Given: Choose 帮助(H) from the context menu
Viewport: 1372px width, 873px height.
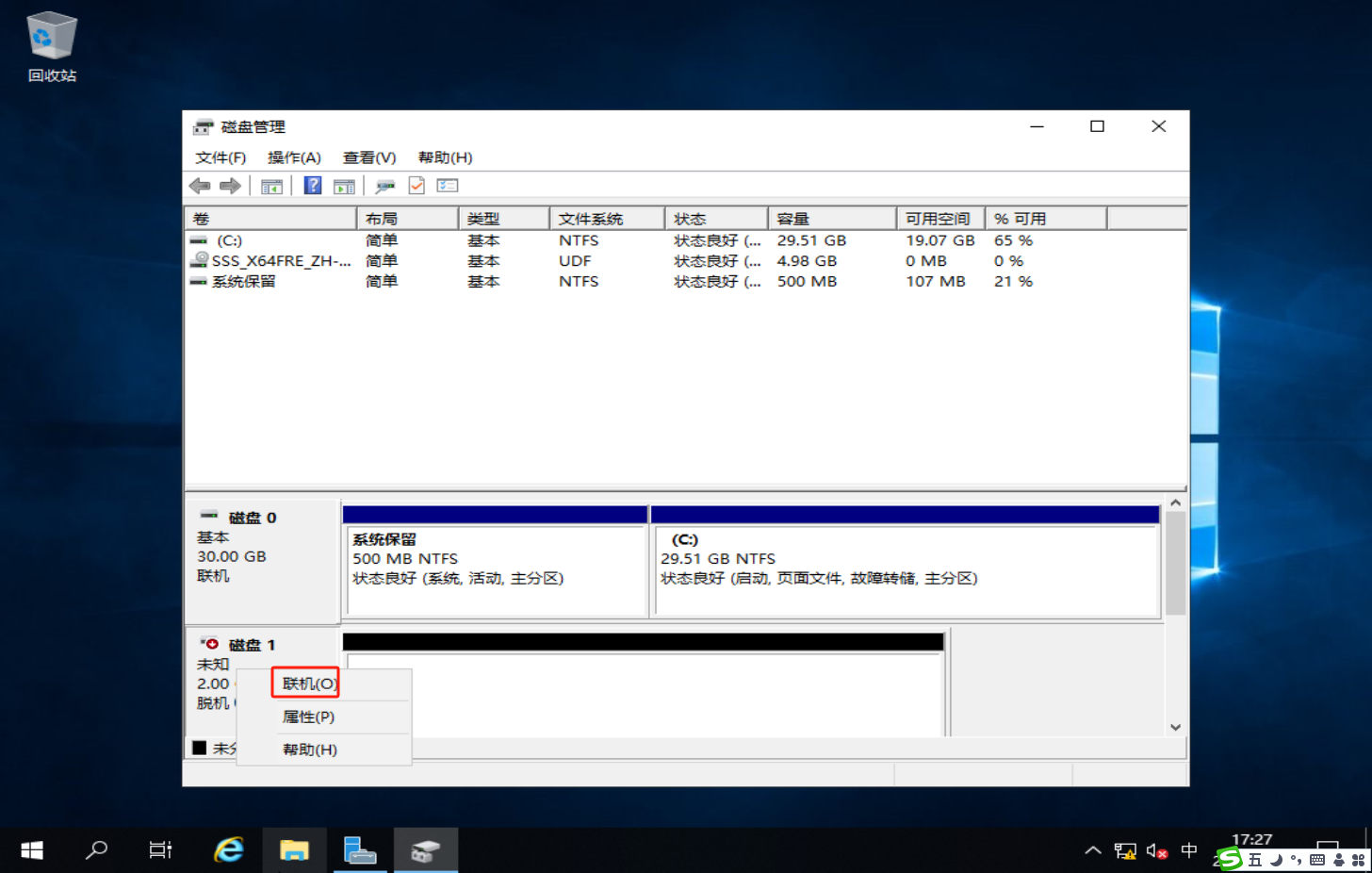Looking at the screenshot, I should tap(323, 749).
